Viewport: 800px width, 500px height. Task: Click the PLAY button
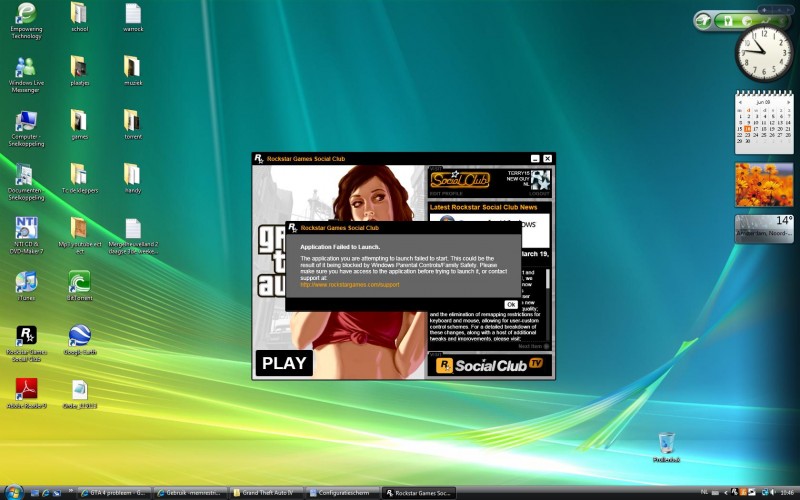(284, 363)
